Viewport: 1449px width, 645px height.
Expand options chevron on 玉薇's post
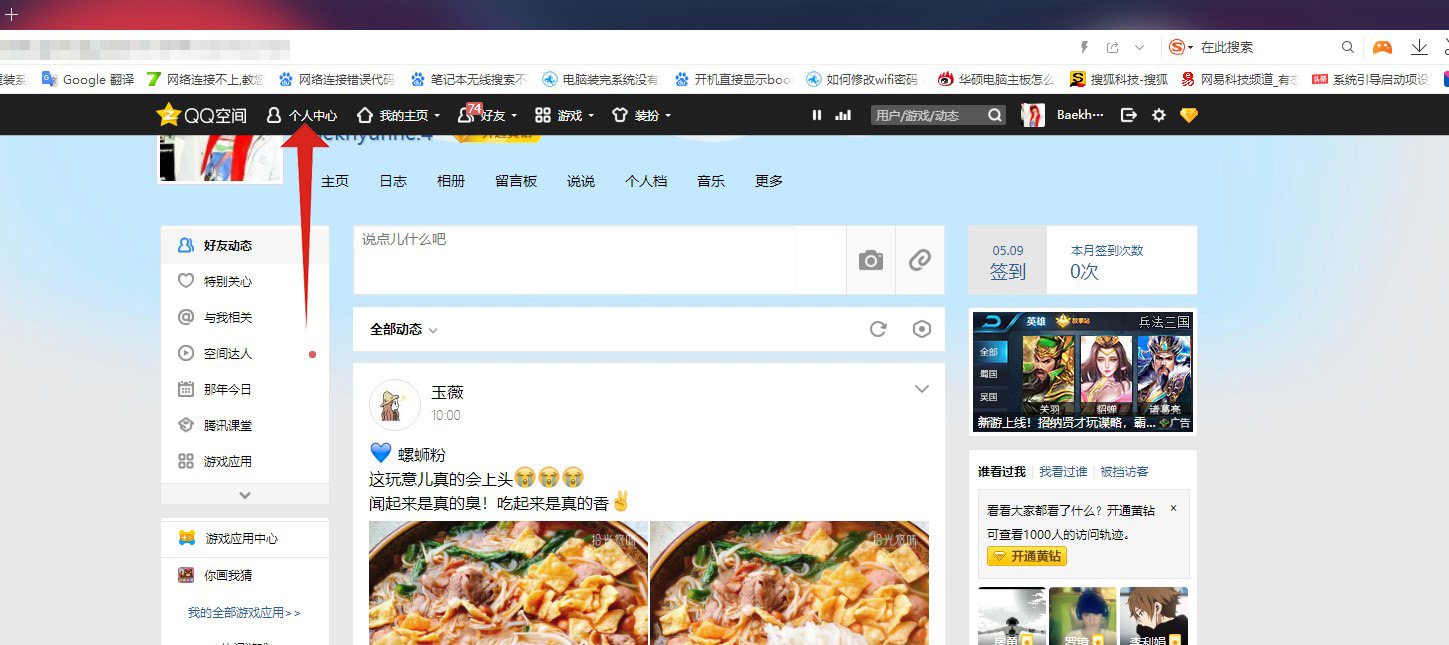click(922, 389)
